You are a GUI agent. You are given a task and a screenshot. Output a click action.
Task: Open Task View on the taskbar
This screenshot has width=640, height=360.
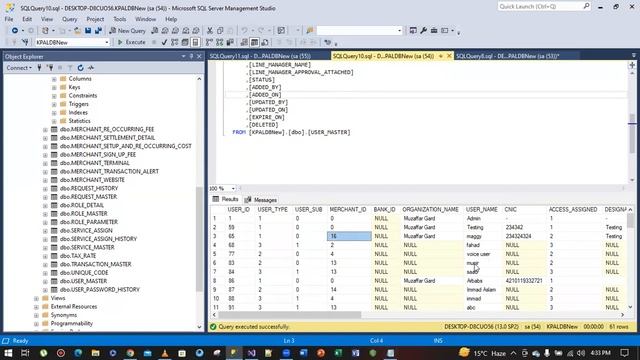pyautogui.click(x=25, y=353)
